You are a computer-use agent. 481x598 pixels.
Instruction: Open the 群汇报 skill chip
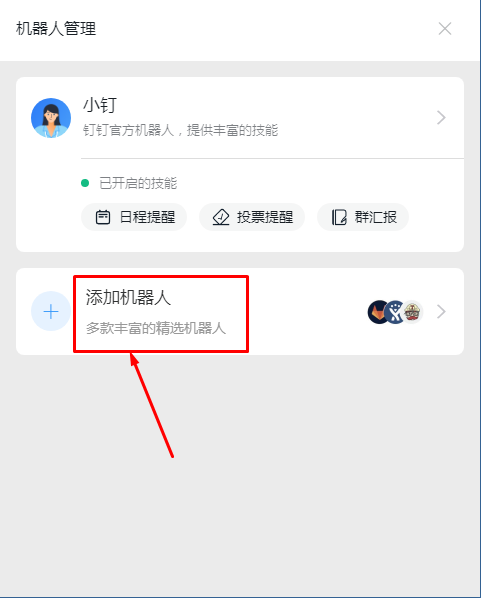click(x=363, y=217)
